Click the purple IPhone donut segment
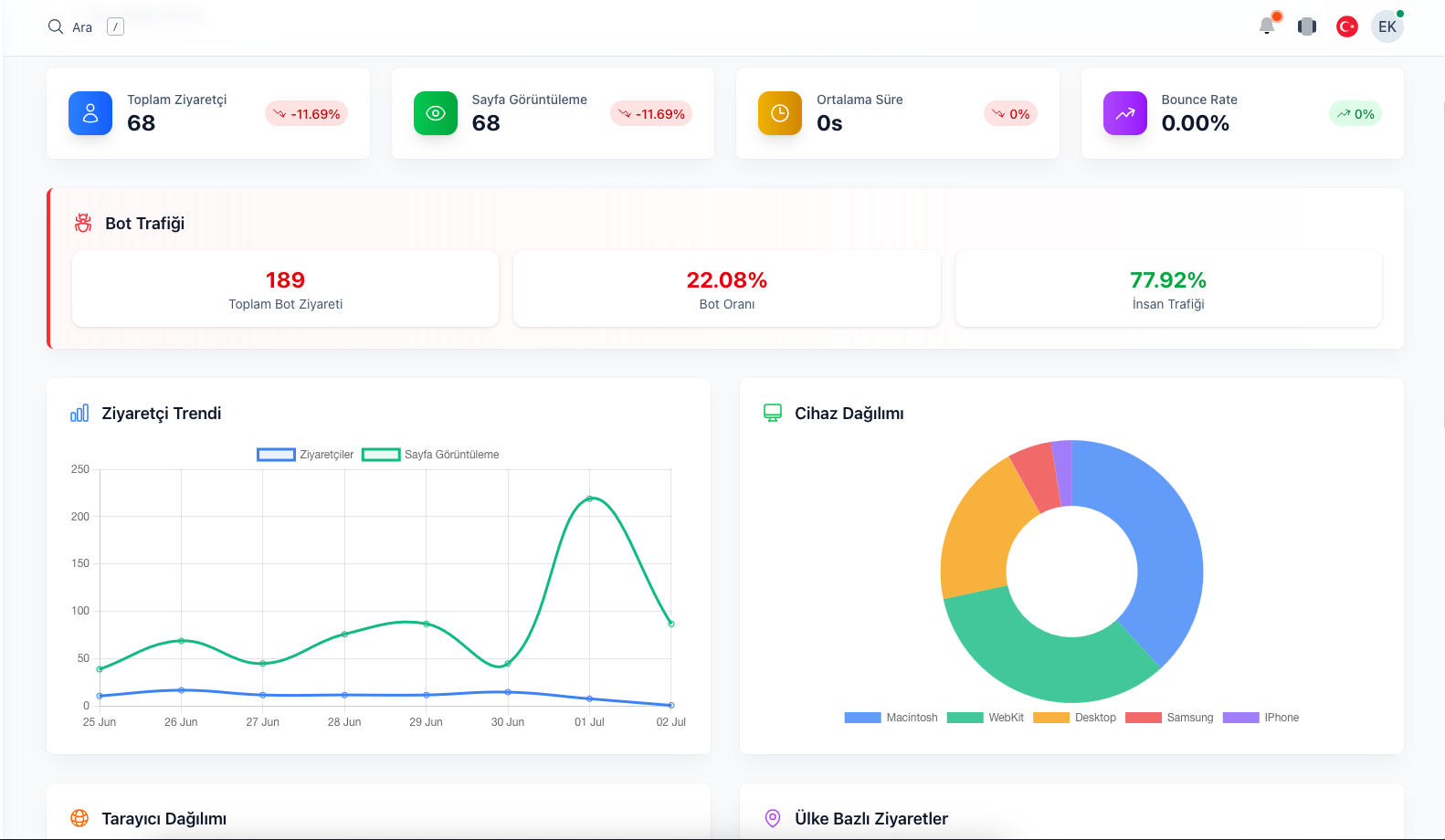The width and height of the screenshot is (1445, 840). point(1063,473)
